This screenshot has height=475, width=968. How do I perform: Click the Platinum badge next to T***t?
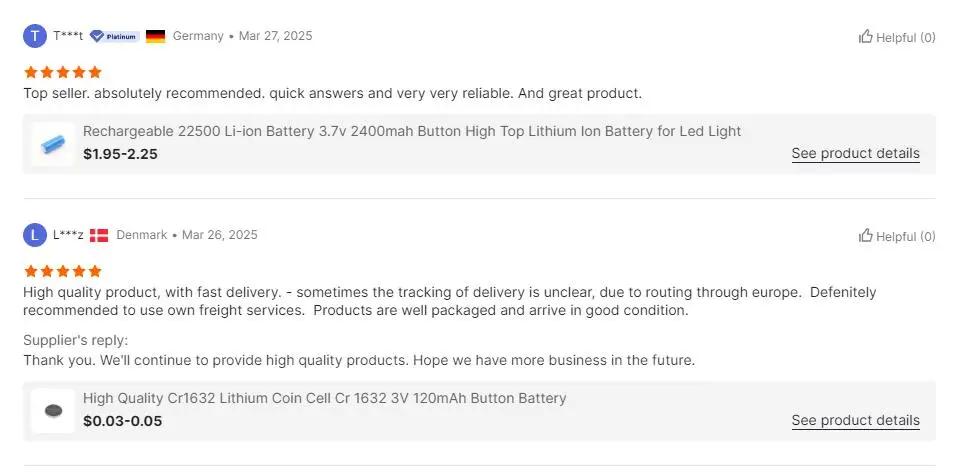click(114, 36)
